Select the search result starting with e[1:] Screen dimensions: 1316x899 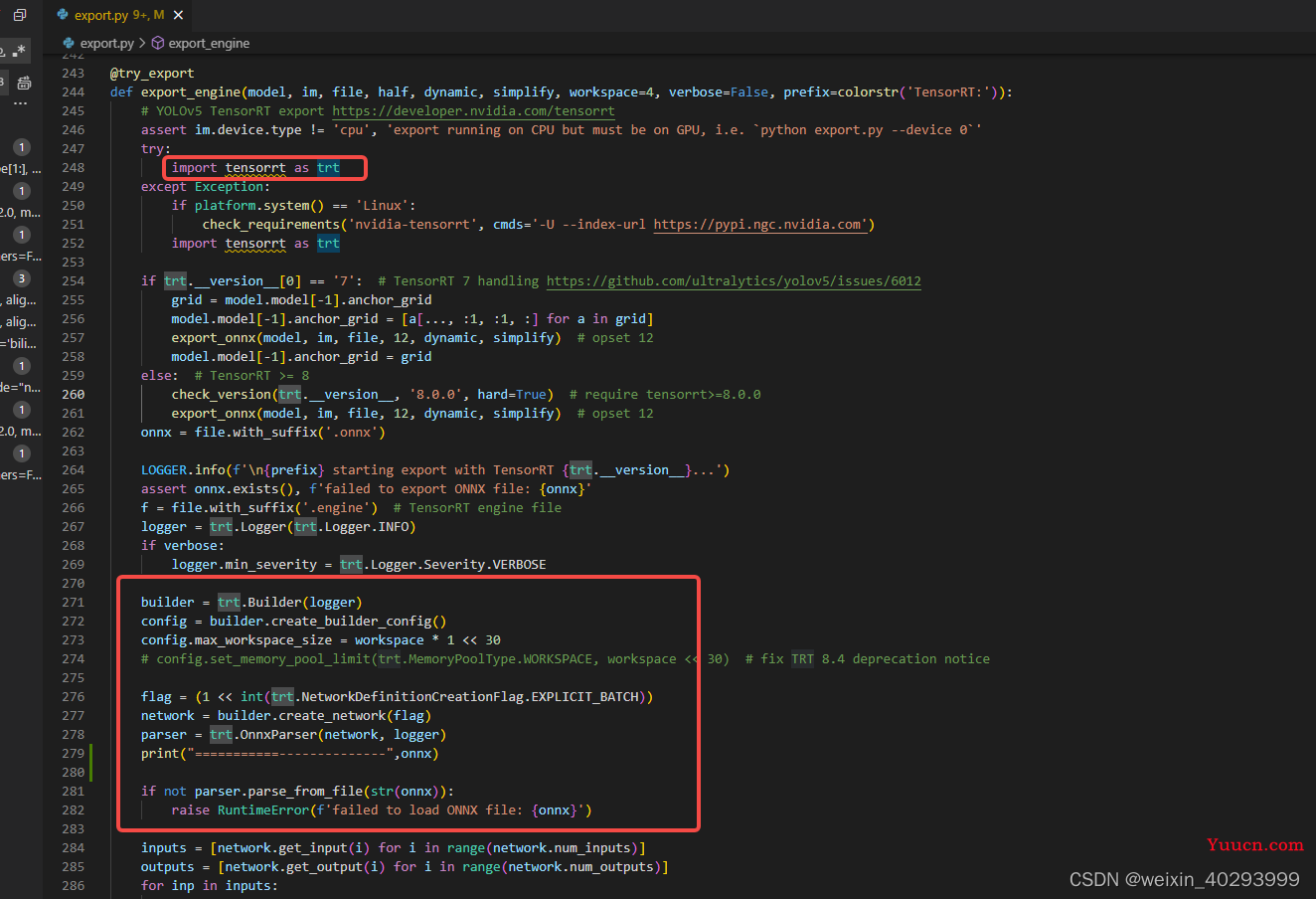21,169
